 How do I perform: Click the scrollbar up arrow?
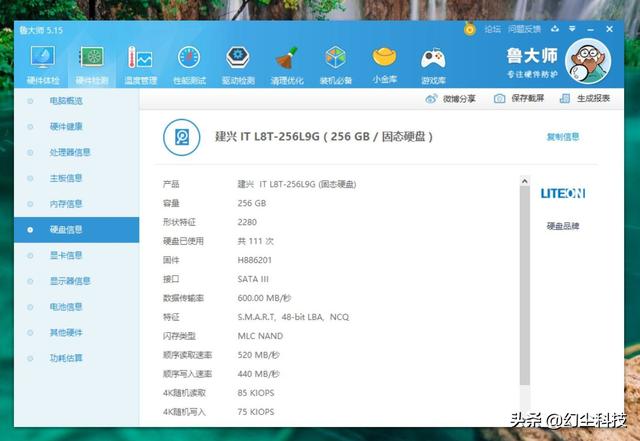tap(525, 181)
